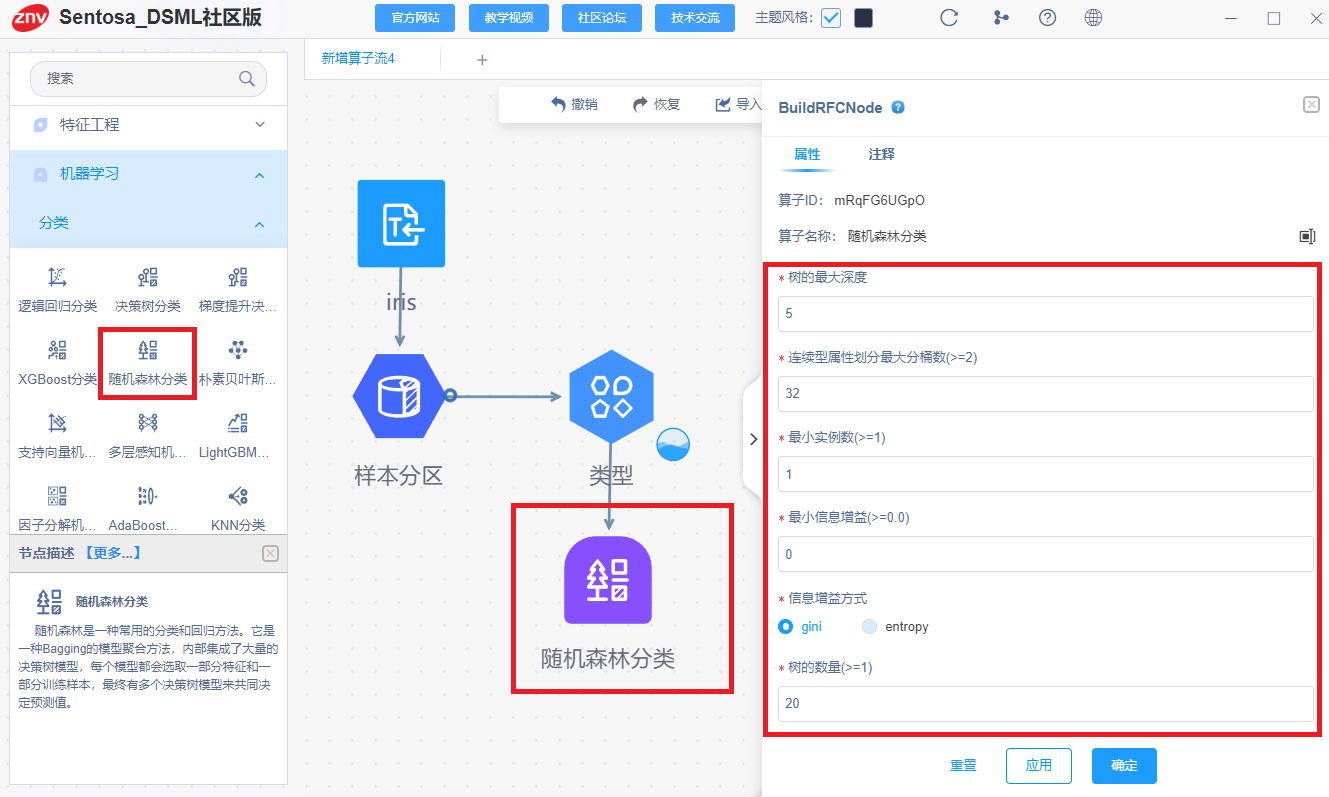Click the 搜索 search input field
1329x797 pixels.
coord(148,78)
